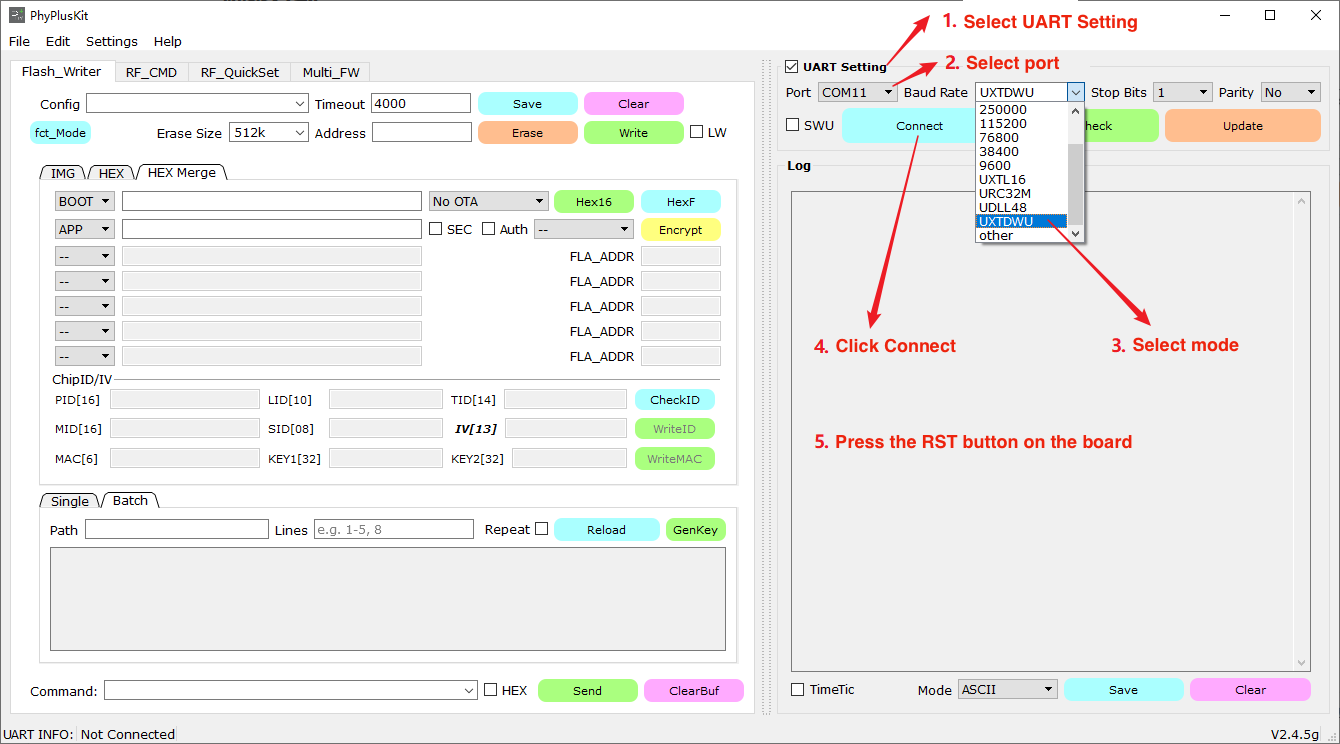Select the Batch tab

click(130, 500)
